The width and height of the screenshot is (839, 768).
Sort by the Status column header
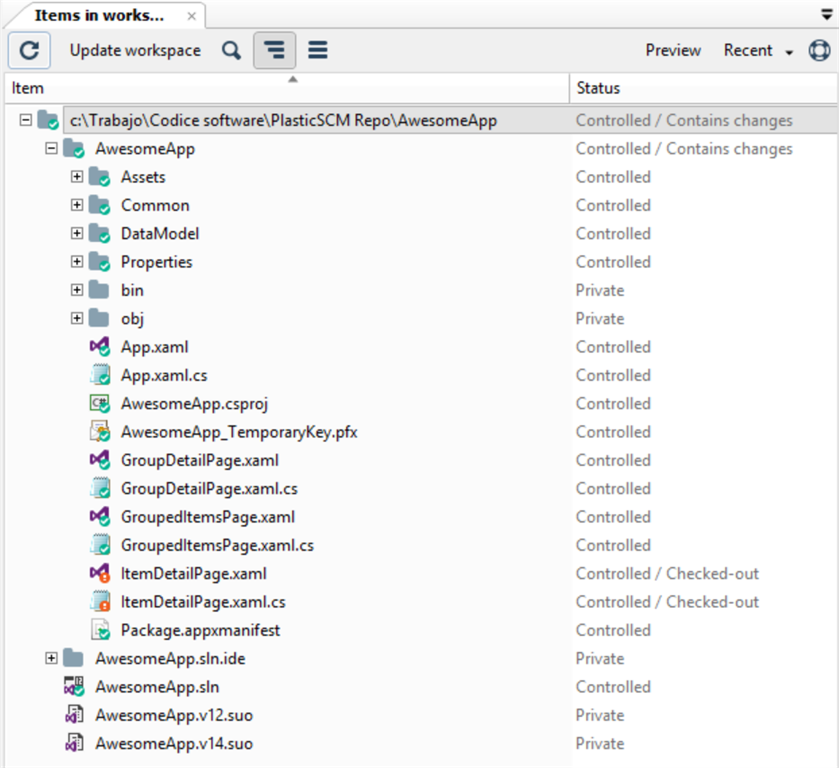(704, 88)
